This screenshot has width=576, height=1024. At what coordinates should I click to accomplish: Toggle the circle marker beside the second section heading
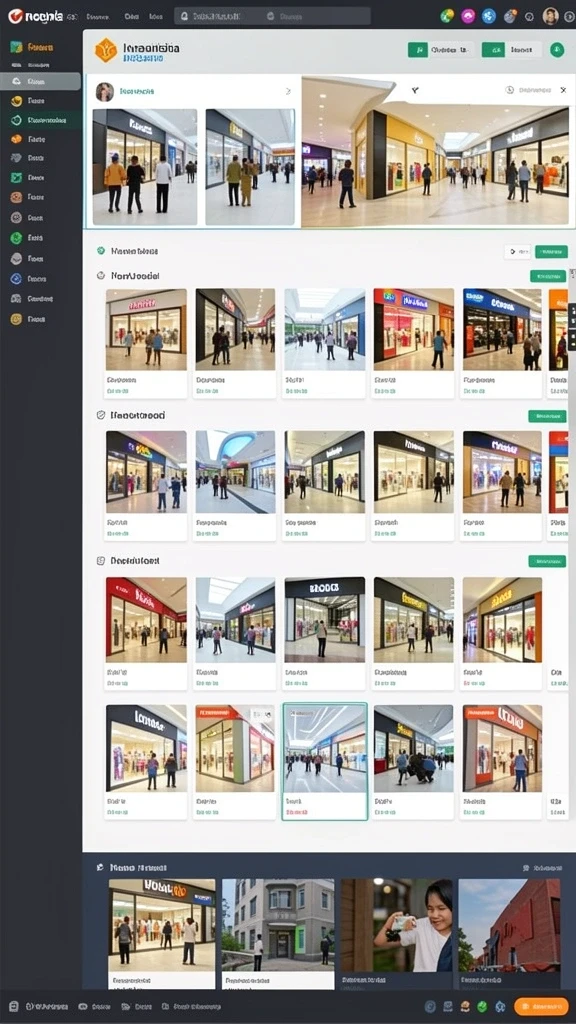click(101, 276)
